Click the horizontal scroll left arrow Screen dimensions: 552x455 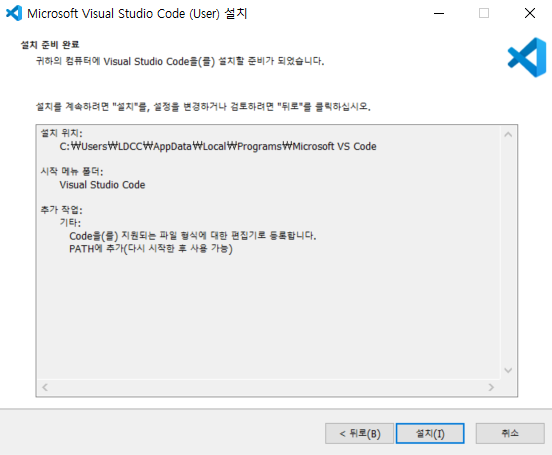tap(45, 387)
